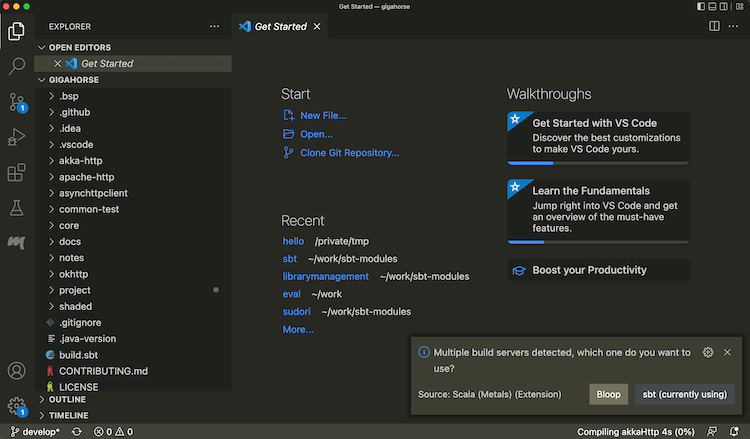Open recent project librarymanagement
The image size is (750, 439).
(x=325, y=276)
